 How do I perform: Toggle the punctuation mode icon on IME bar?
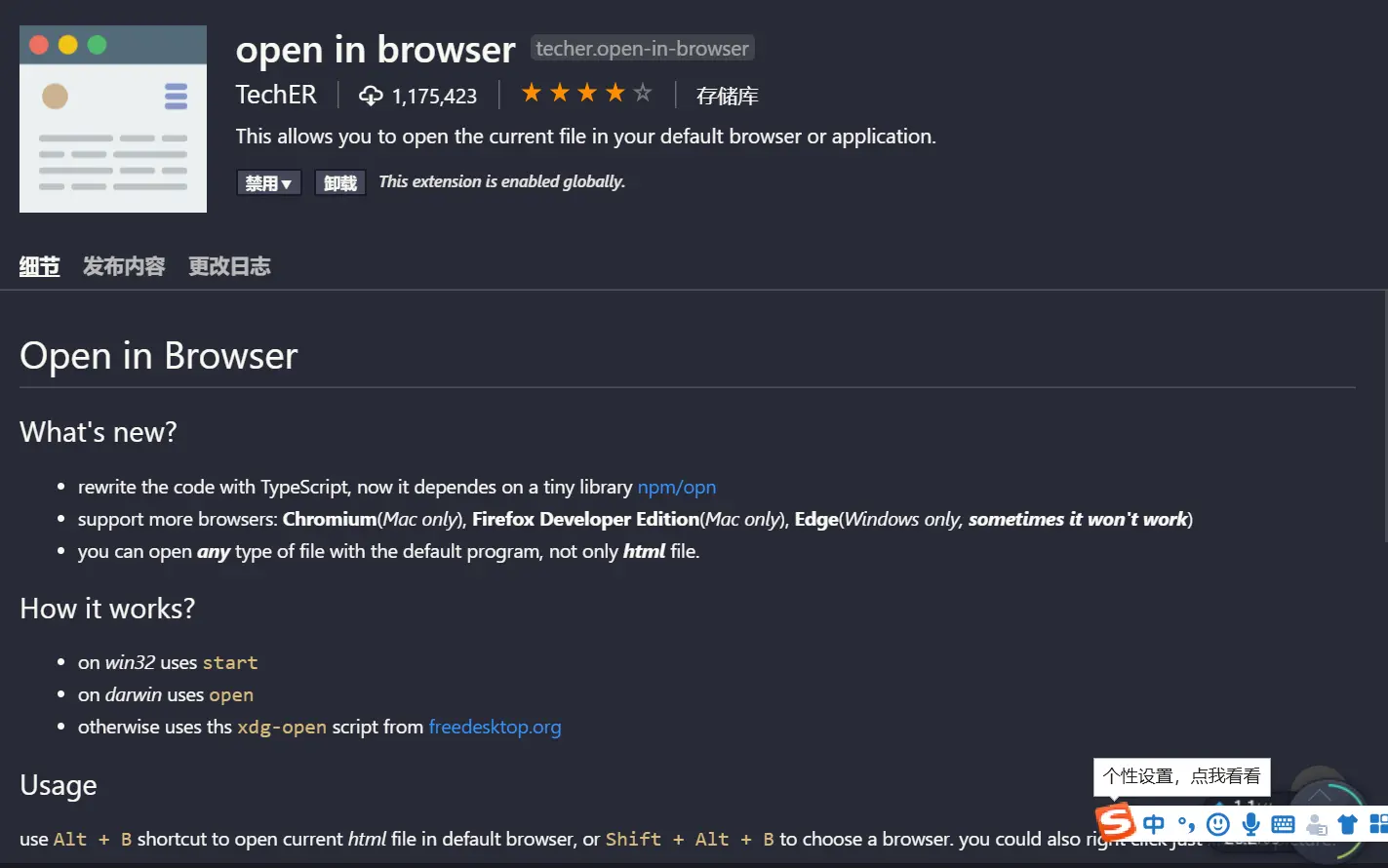point(1186,824)
